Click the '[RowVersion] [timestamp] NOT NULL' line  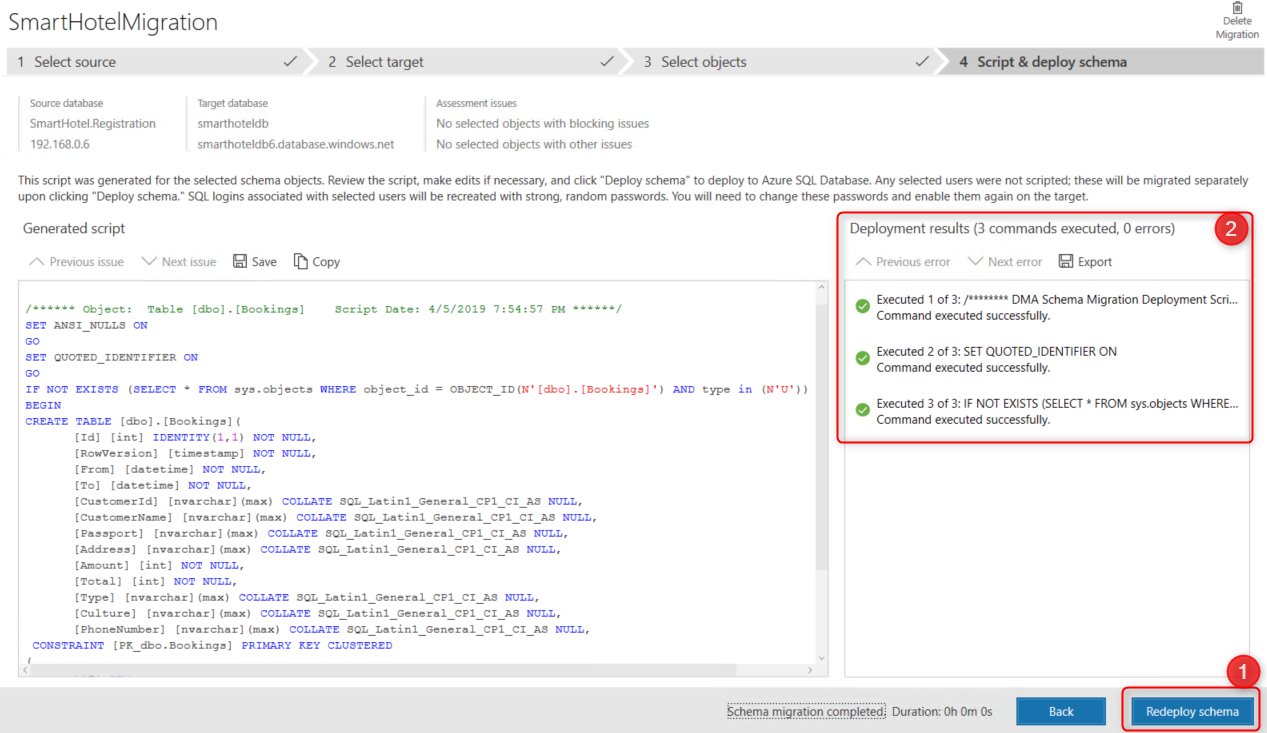(194, 453)
